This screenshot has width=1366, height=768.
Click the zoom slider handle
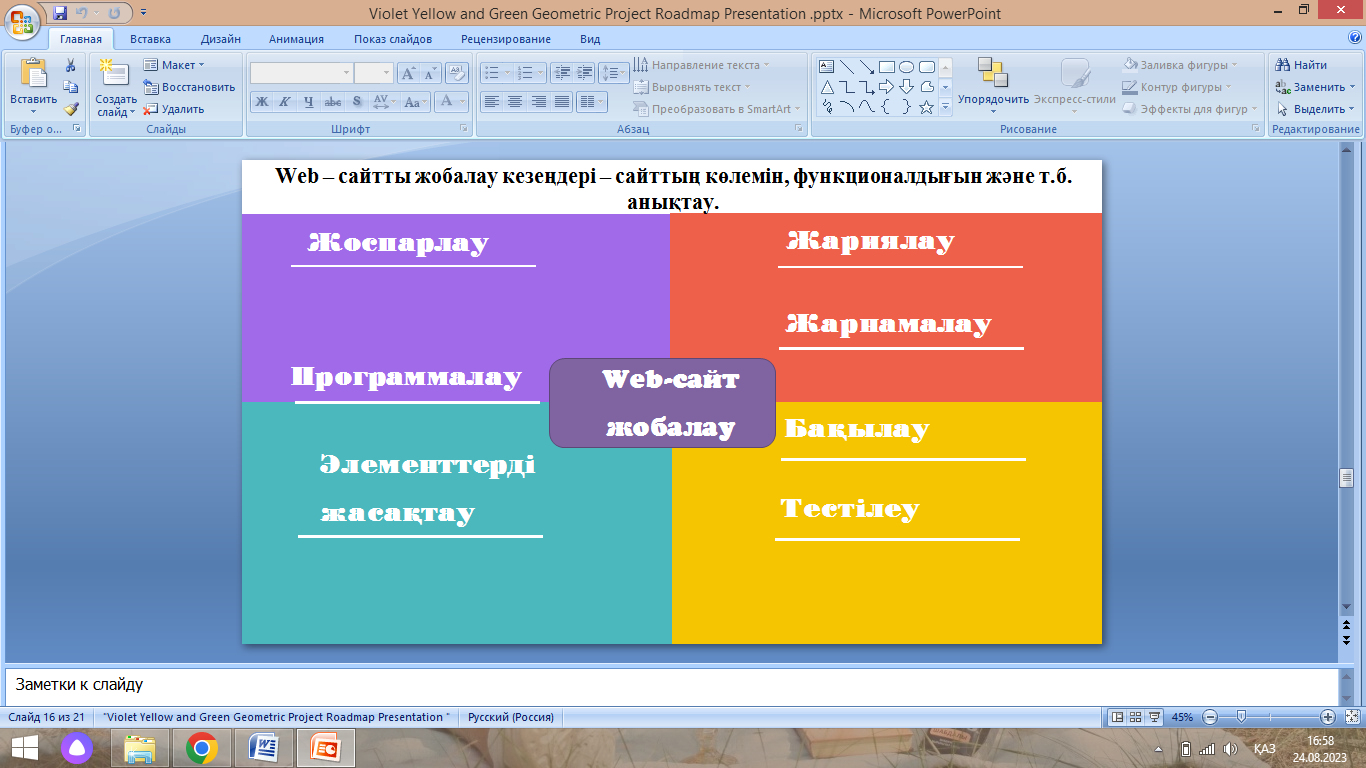click(1241, 717)
